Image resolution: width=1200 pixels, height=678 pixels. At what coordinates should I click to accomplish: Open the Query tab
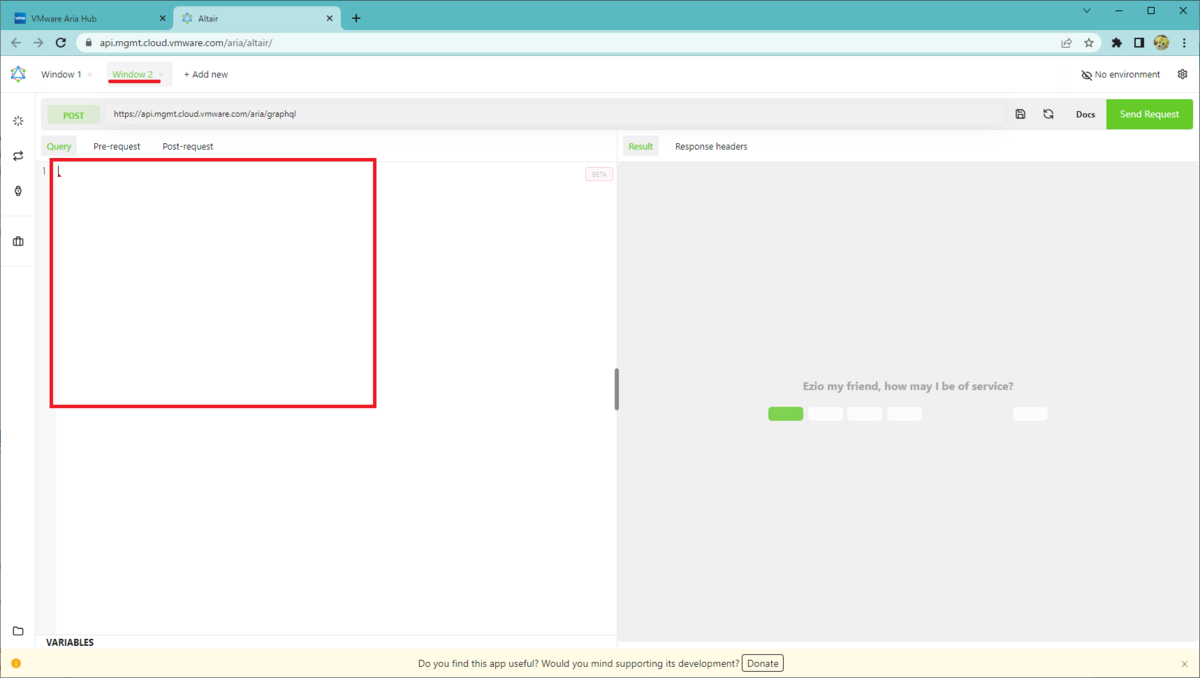click(x=59, y=146)
